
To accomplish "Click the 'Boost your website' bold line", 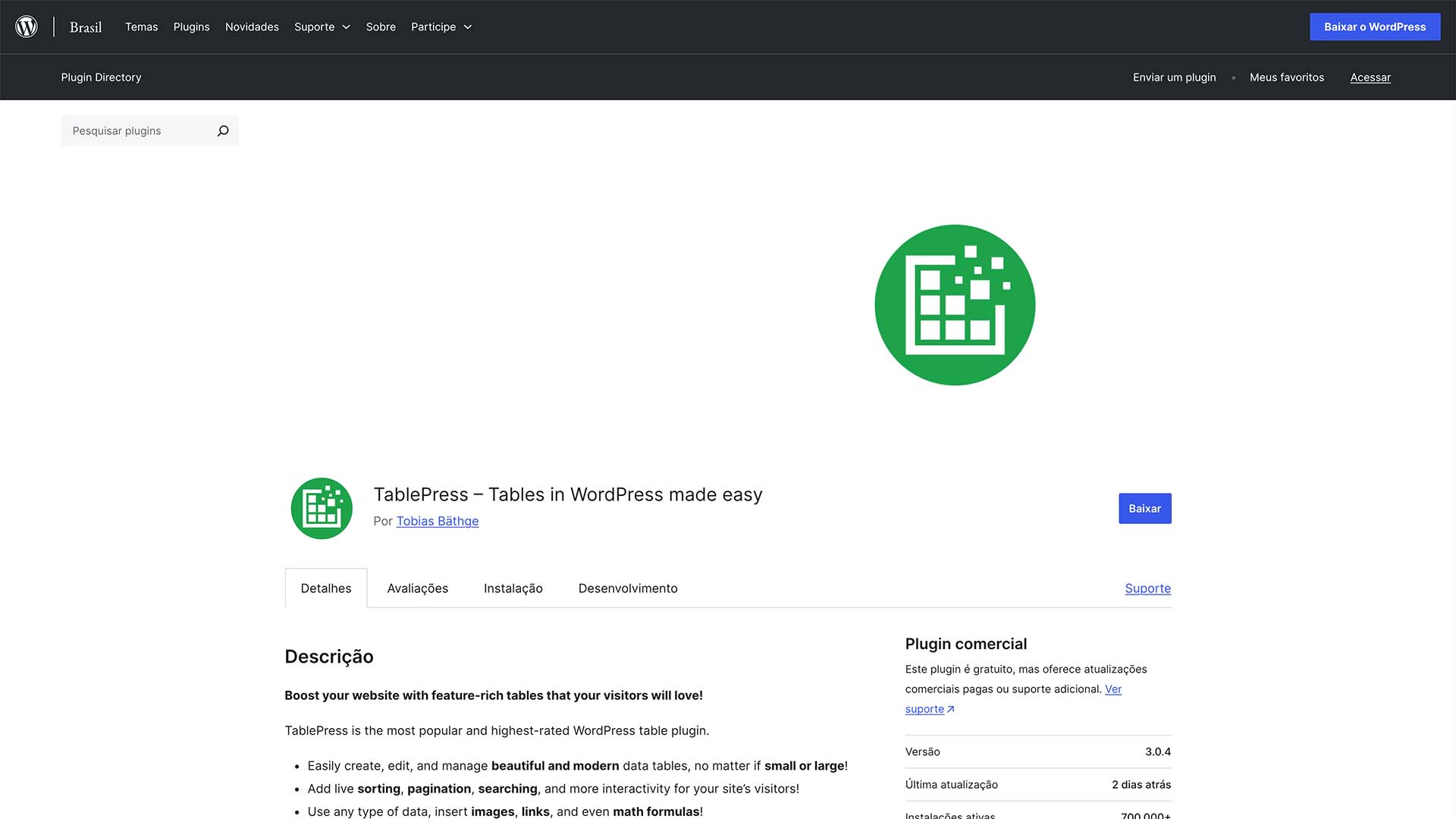I will click(494, 695).
